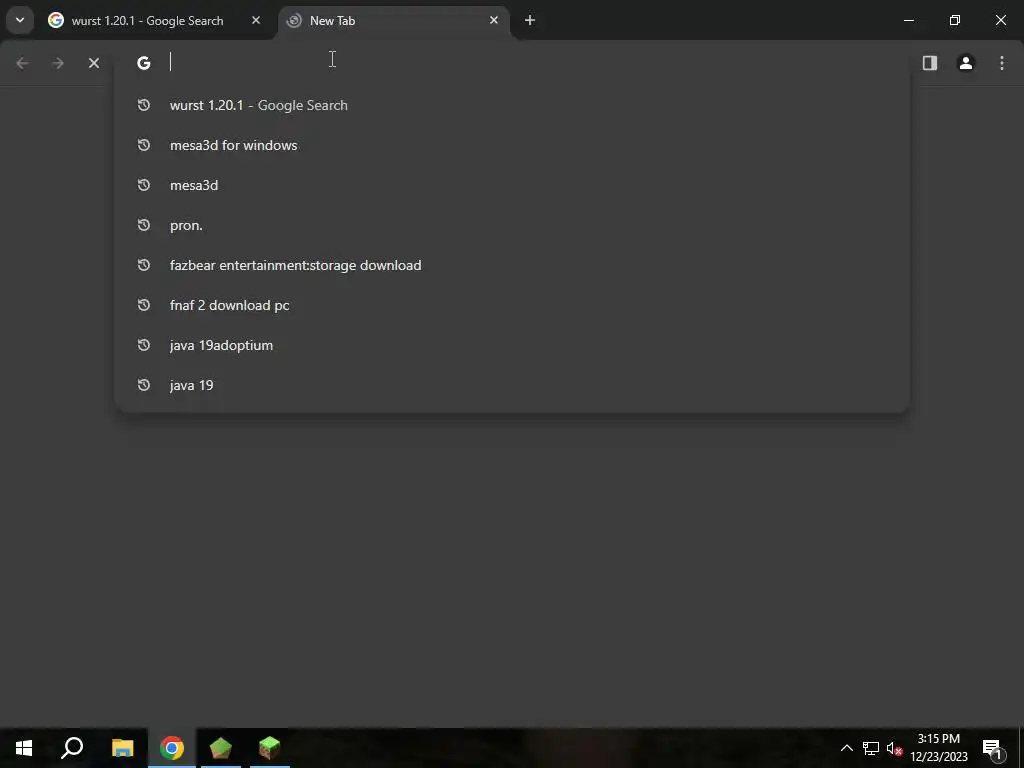Click Chrome icon in taskbar
This screenshot has width=1024, height=768.
tap(172, 748)
